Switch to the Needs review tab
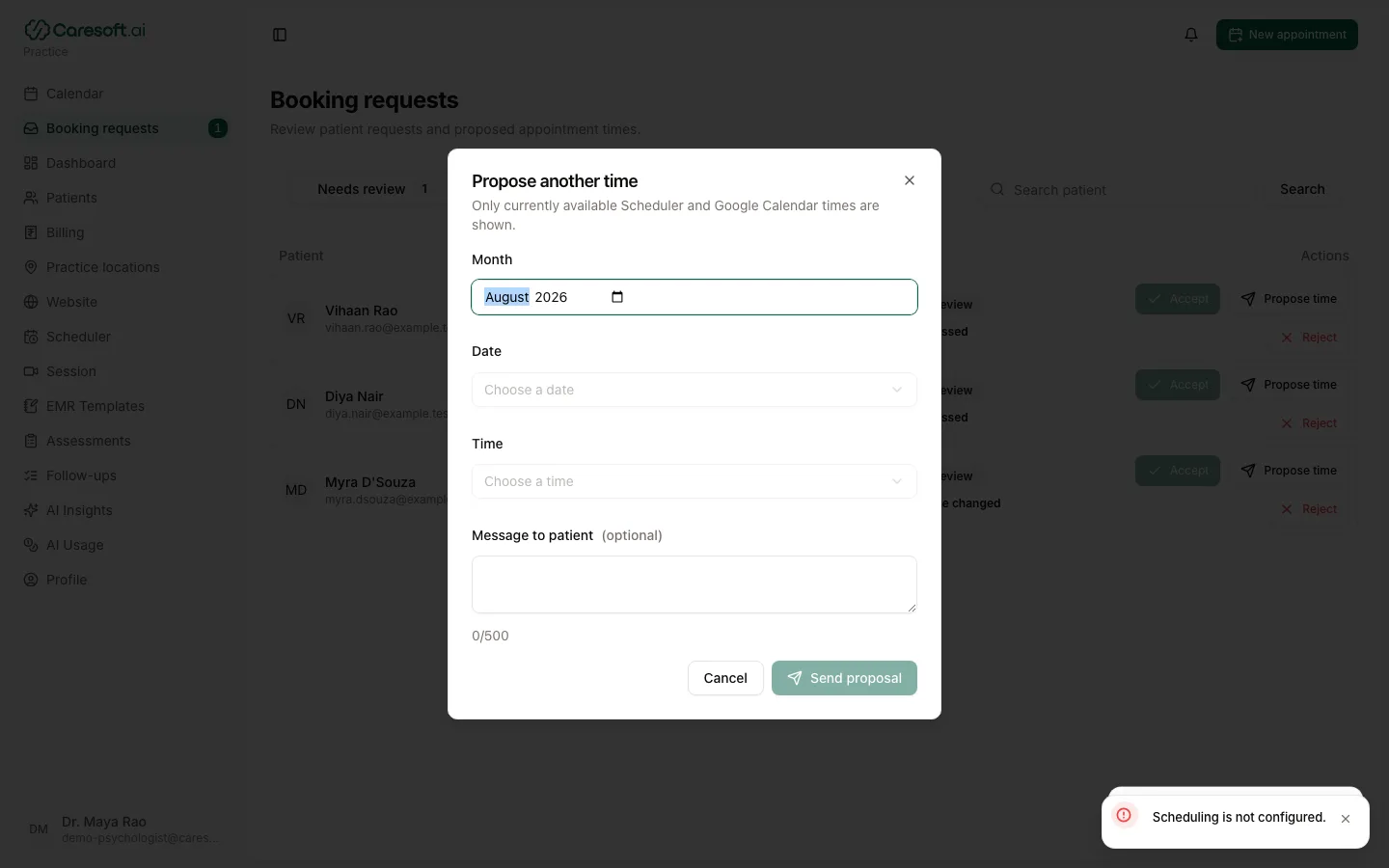The image size is (1389, 868). (x=372, y=189)
